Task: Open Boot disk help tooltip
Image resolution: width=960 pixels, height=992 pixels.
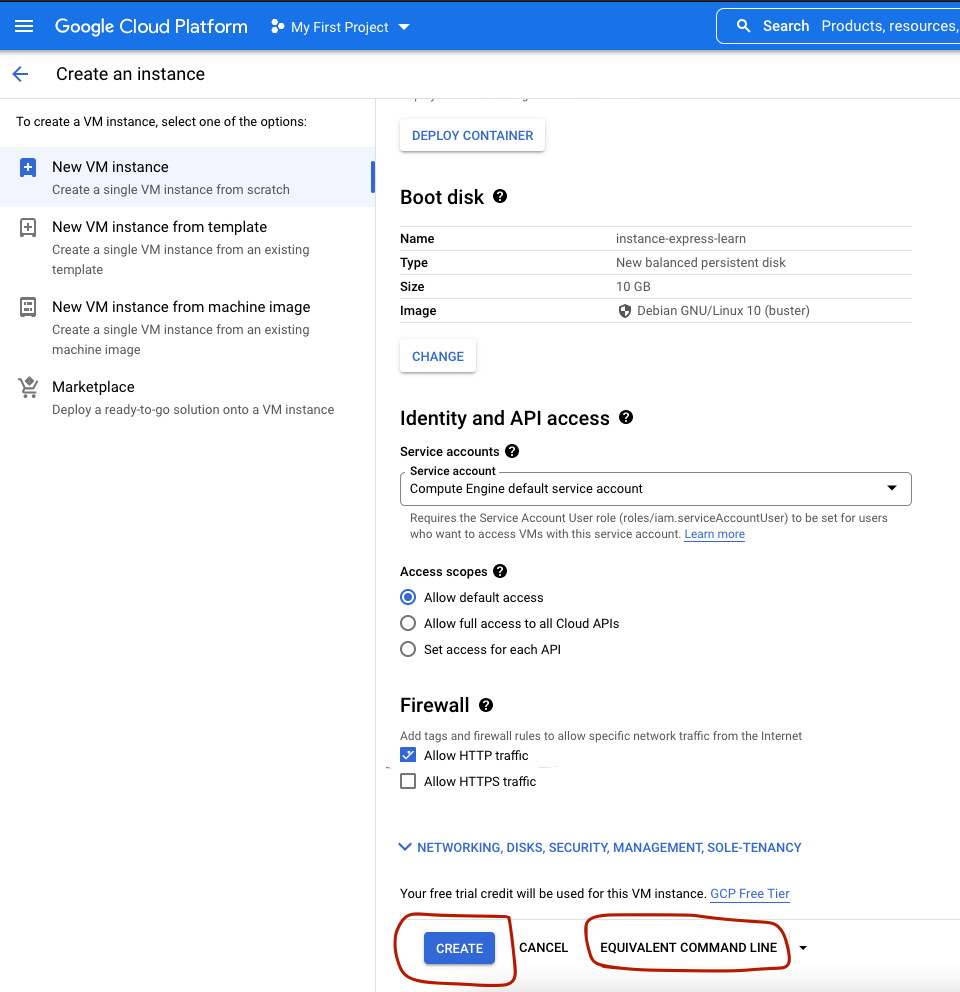Action: [500, 196]
